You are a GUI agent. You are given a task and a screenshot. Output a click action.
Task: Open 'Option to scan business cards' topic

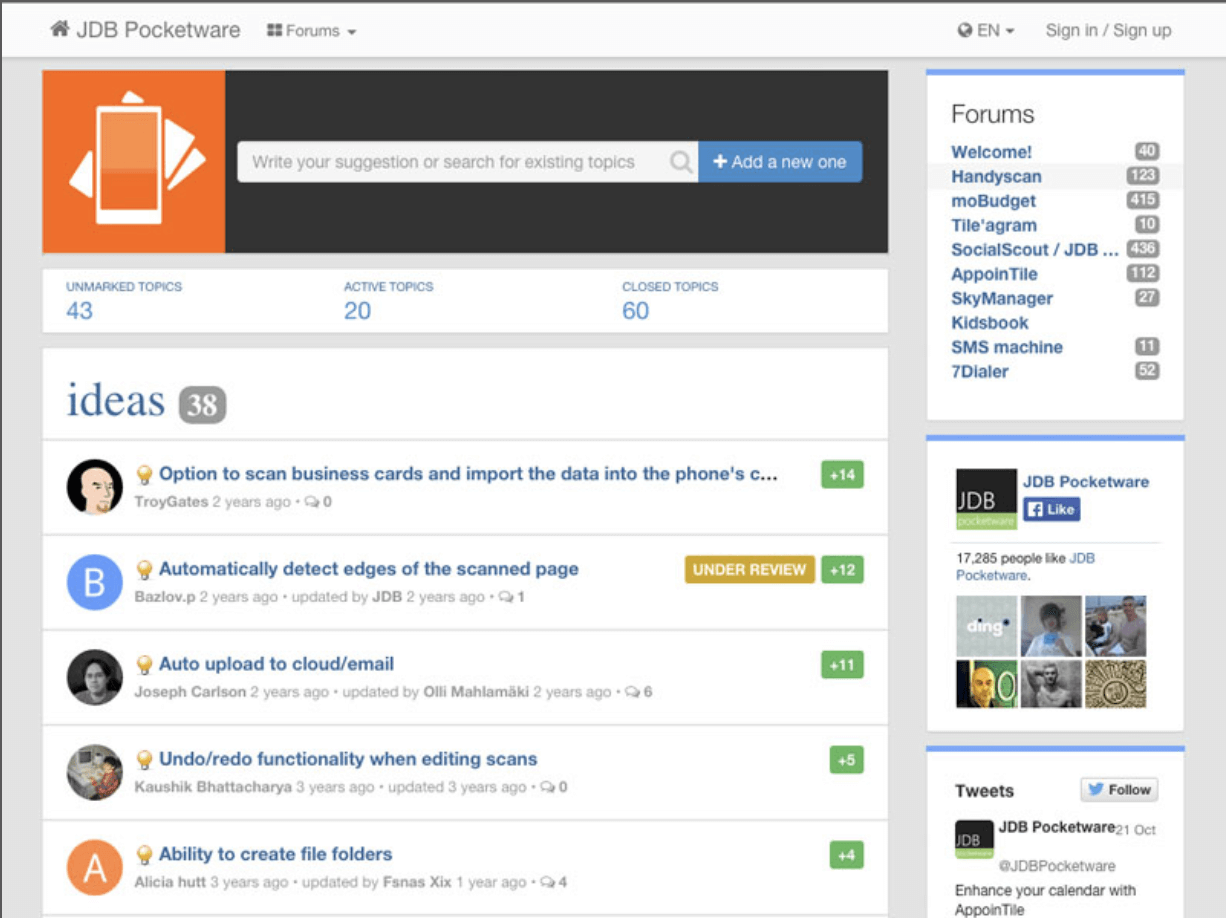tap(468, 474)
